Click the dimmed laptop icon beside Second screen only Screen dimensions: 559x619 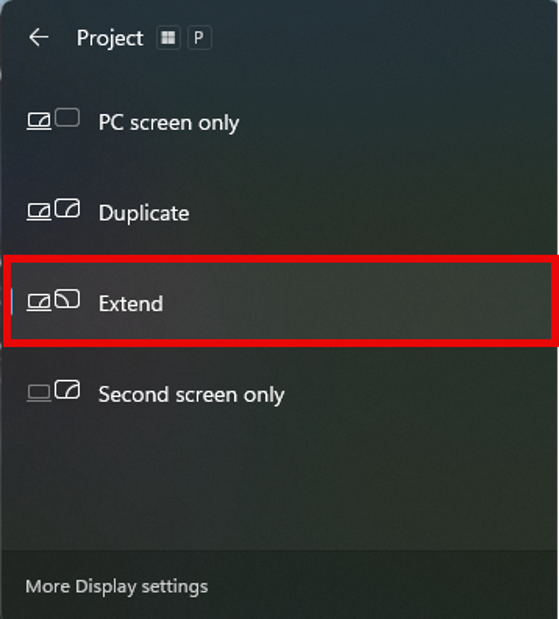(39, 393)
